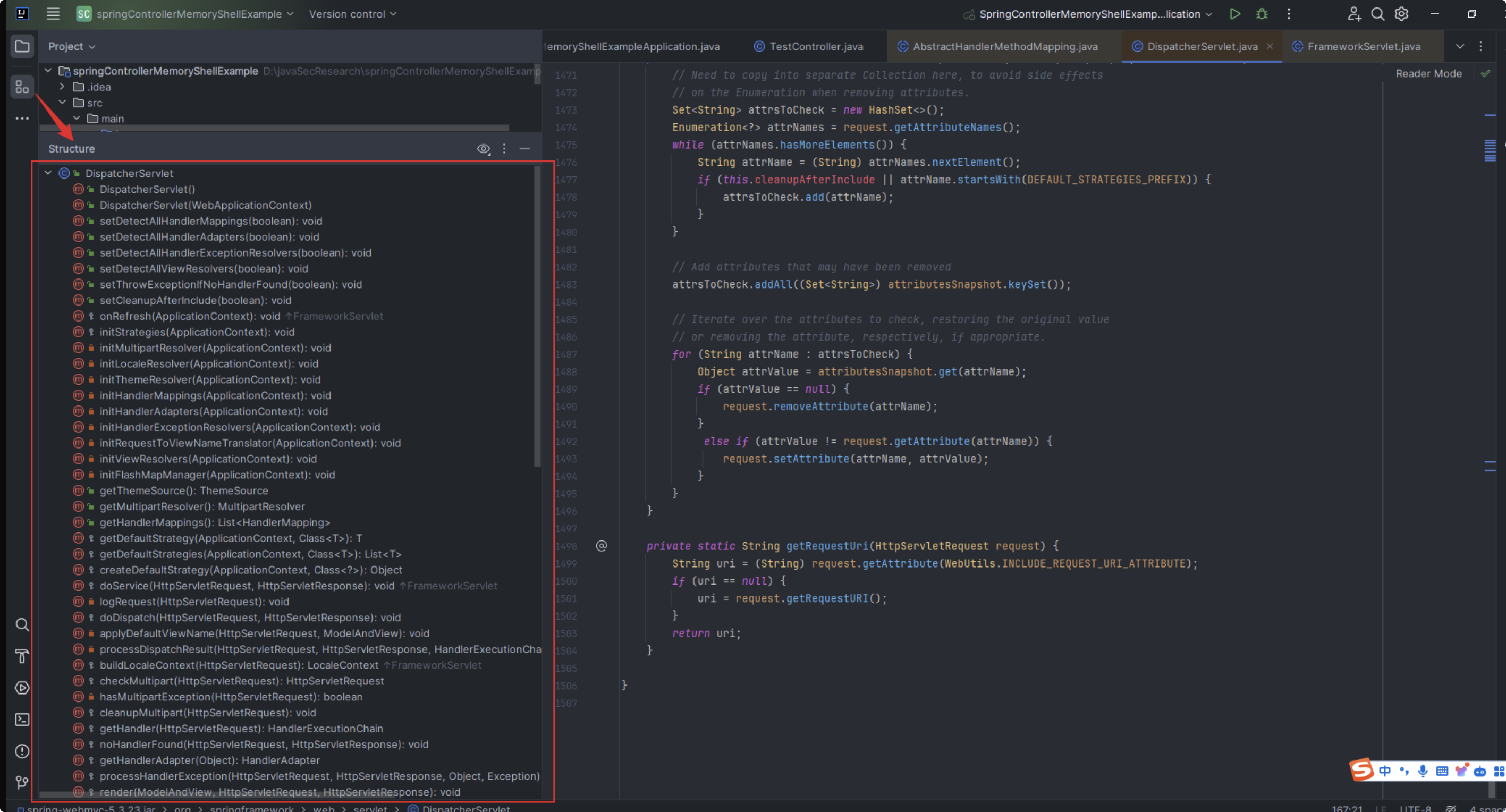
Task: Click the 167:21 cursor position indicator
Action: [x=1347, y=808]
